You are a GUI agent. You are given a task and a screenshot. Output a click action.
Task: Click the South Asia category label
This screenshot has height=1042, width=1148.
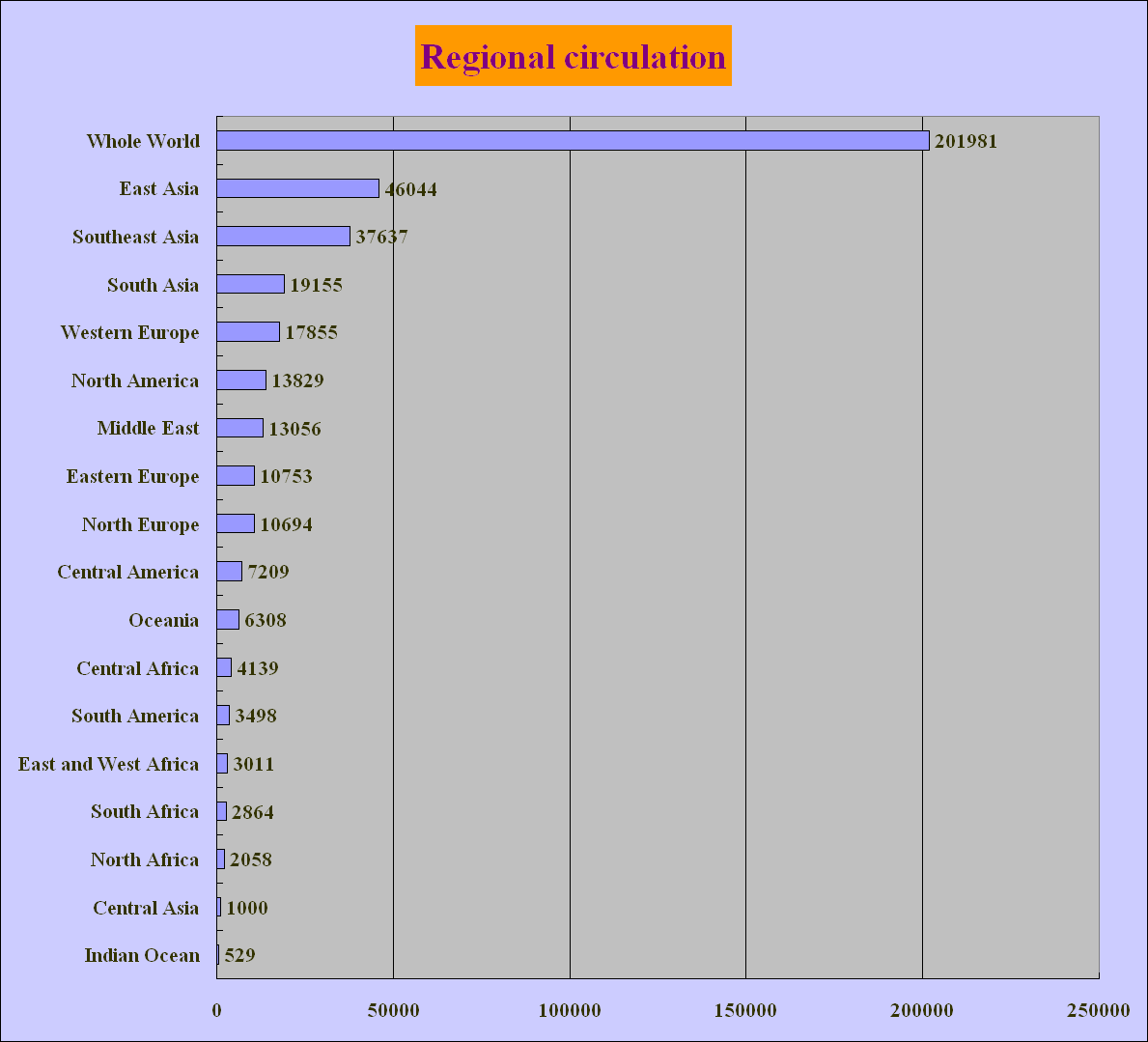[153, 285]
